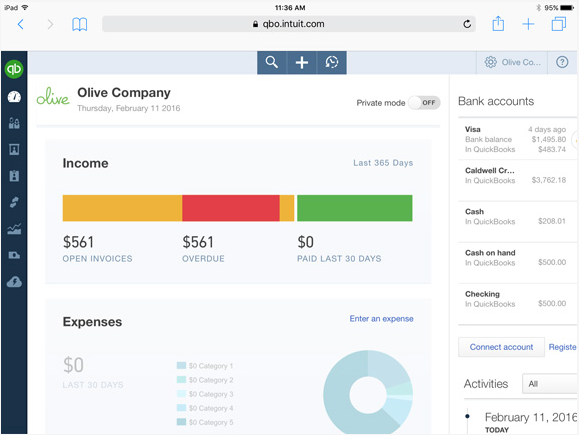Image resolution: width=583 pixels, height=435 pixels.
Task: Tap the Safari back arrow
Action: (21, 25)
